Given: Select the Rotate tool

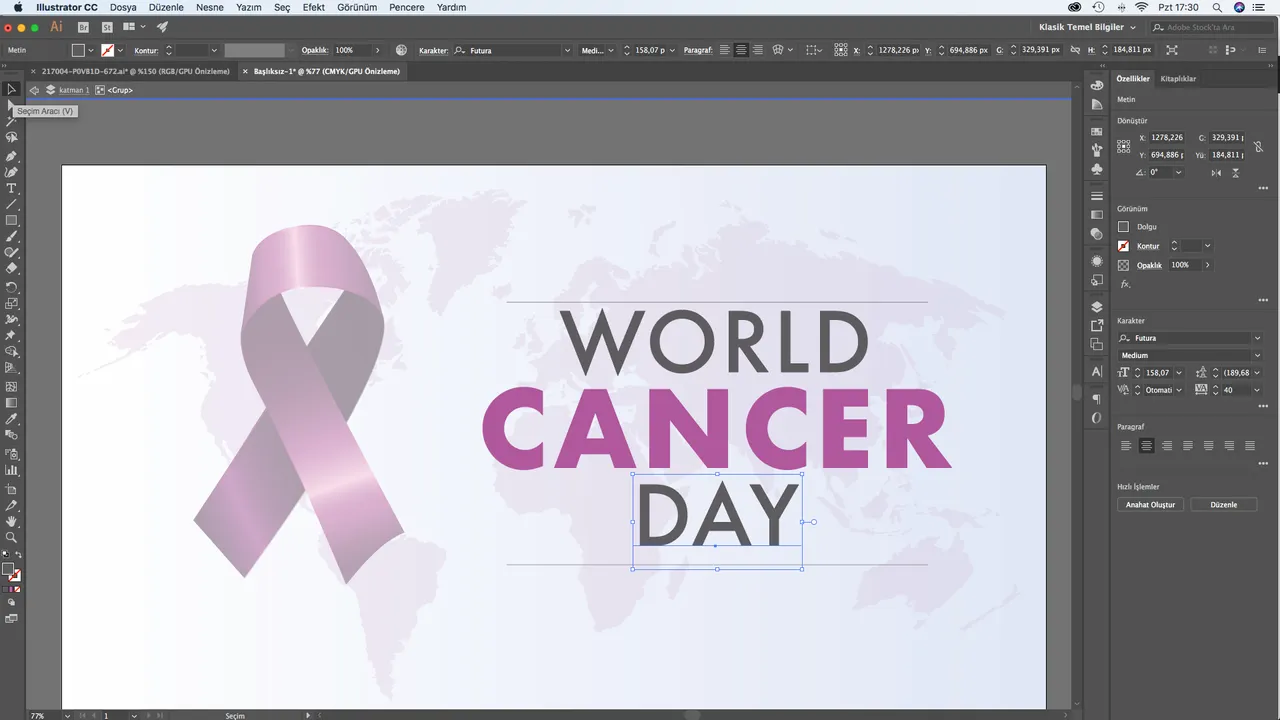Looking at the screenshot, I should [12, 286].
